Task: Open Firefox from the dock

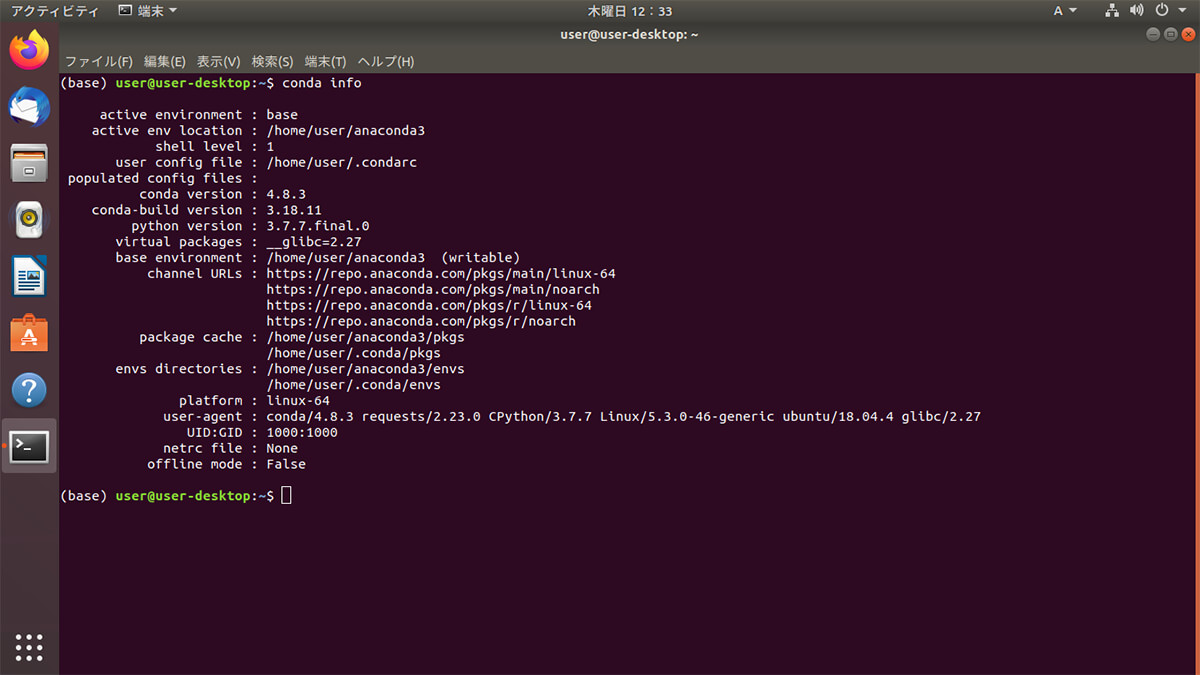Action: (x=29, y=50)
